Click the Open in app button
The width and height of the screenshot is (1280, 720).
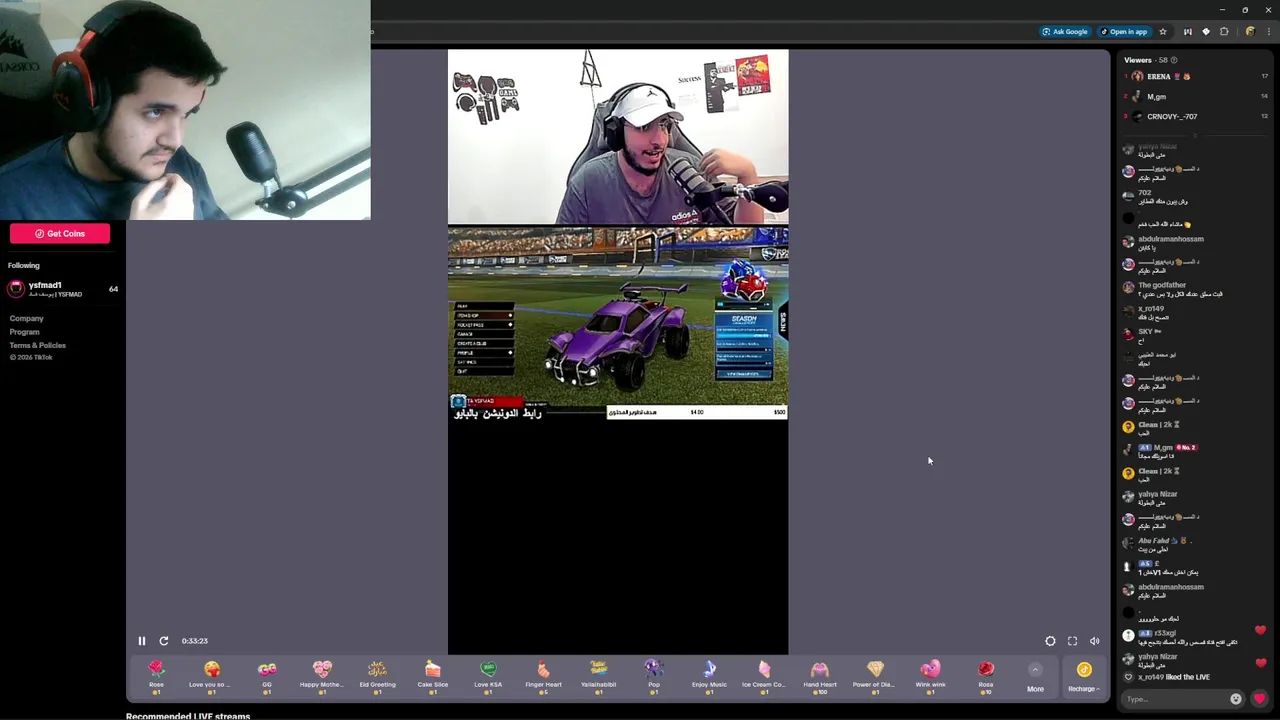tap(1123, 31)
